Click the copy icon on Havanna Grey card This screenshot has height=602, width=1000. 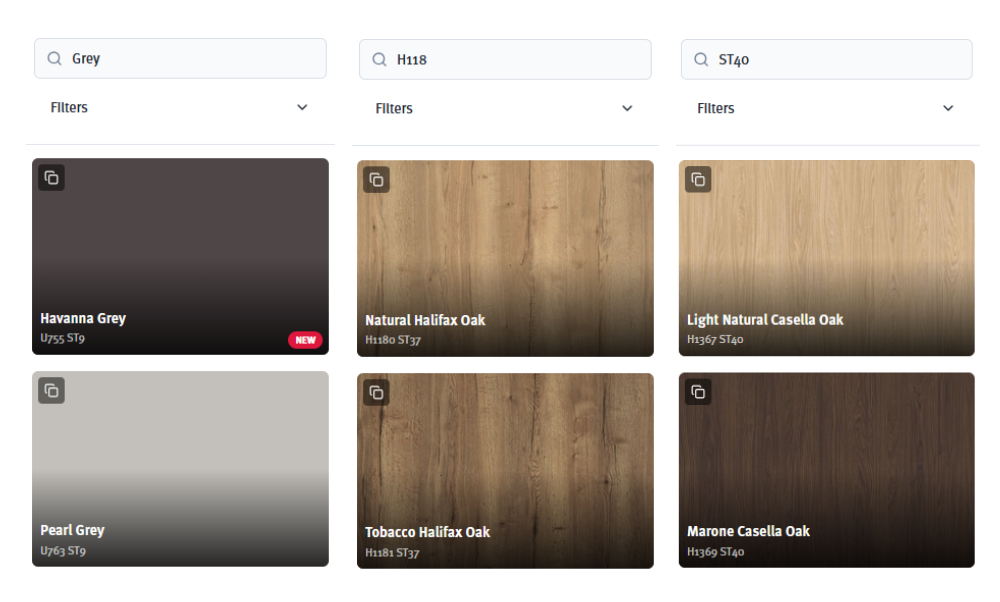52,178
